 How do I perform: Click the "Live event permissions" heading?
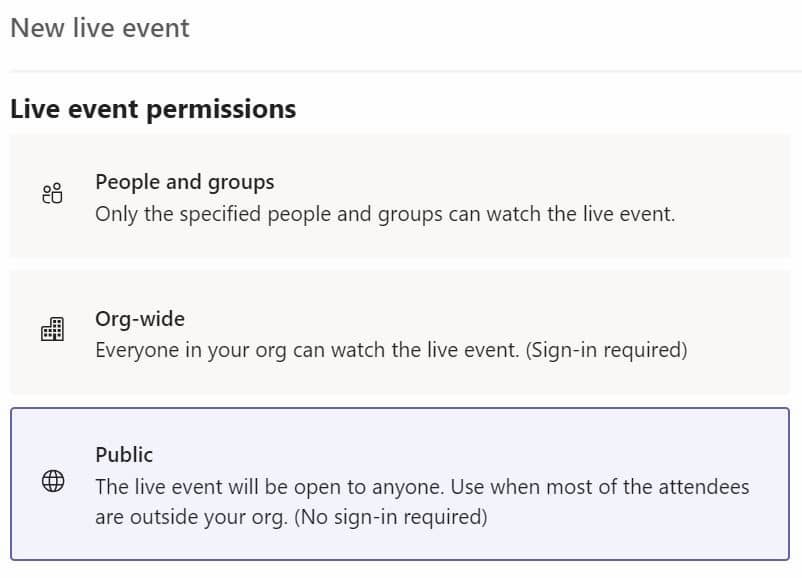coord(153,109)
